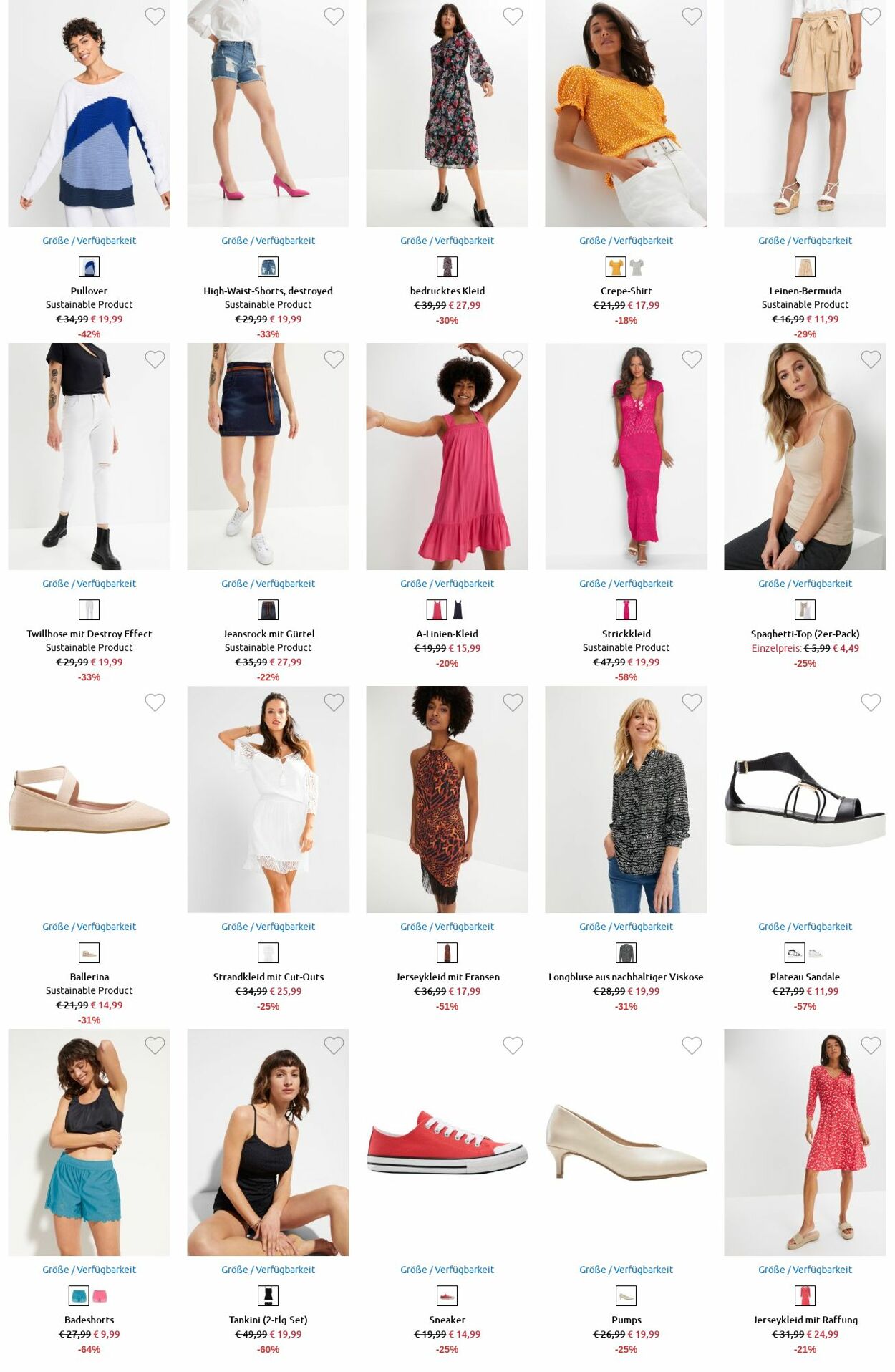Toggle wishlist heart for Strickkleid
This screenshot has width=895, height=1372.
coord(692,359)
